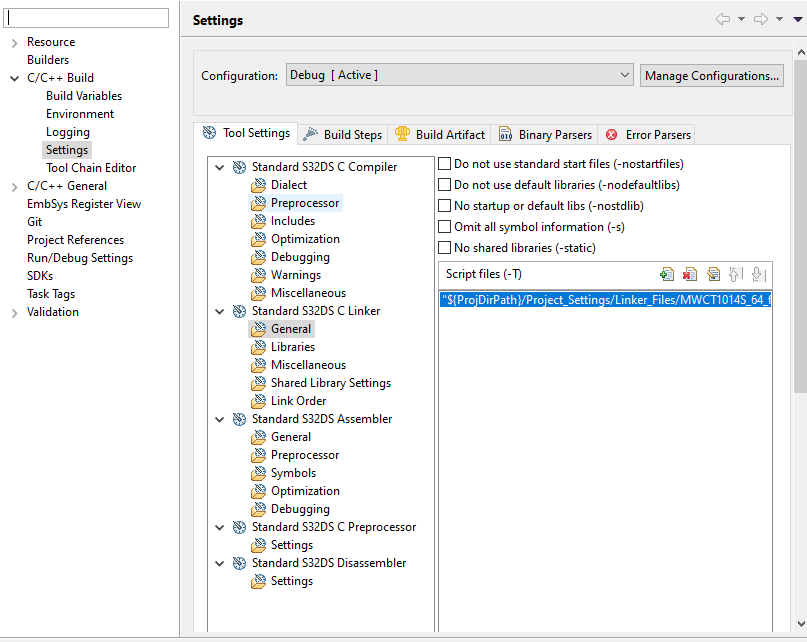The width and height of the screenshot is (807, 642).
Task: Click the Manage Configurations button
Action: pos(711,75)
